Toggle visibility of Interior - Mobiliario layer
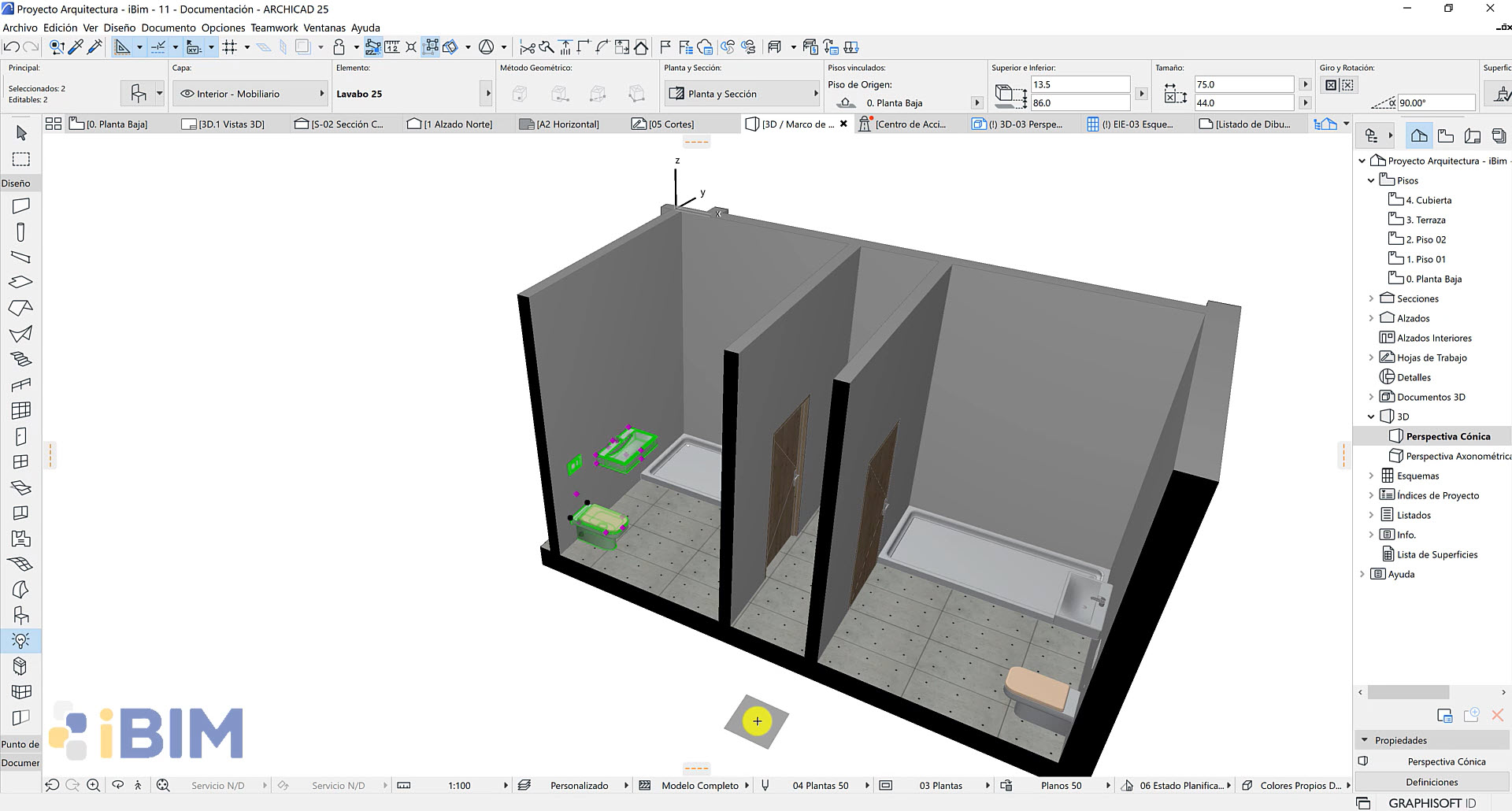Image resolution: width=1512 pixels, height=811 pixels. pos(187,93)
